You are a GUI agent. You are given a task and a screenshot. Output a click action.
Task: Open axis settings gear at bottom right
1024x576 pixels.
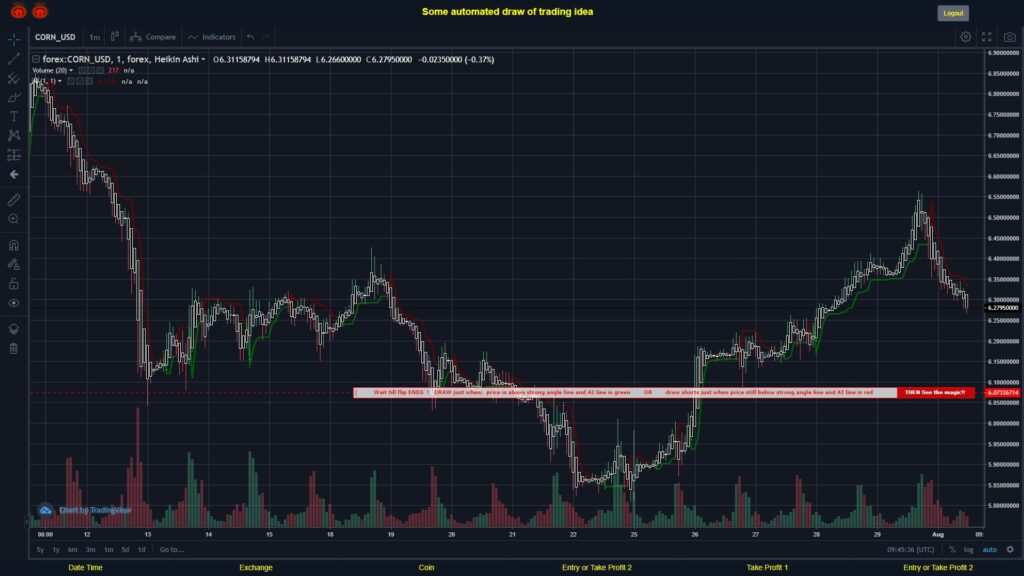(x=1010, y=550)
